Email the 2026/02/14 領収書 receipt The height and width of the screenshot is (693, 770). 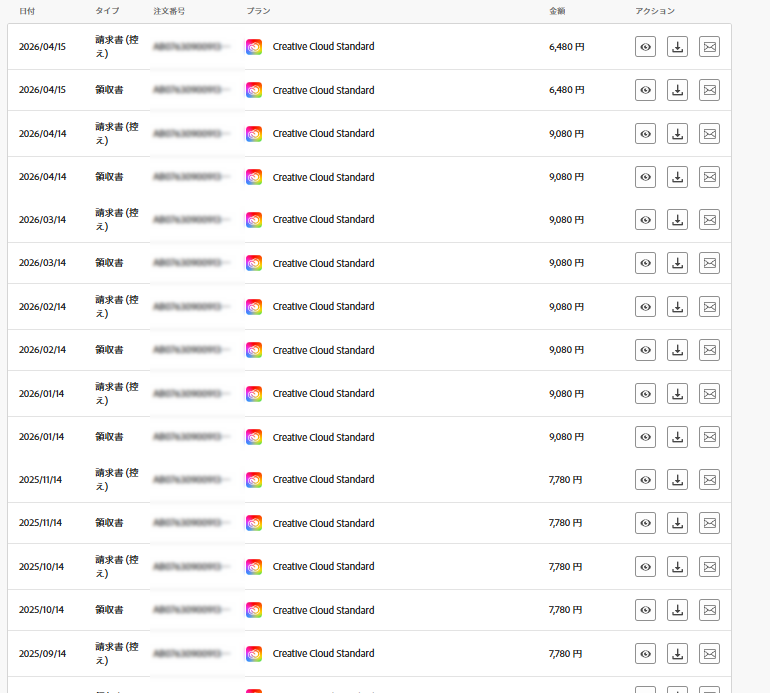[x=710, y=350]
